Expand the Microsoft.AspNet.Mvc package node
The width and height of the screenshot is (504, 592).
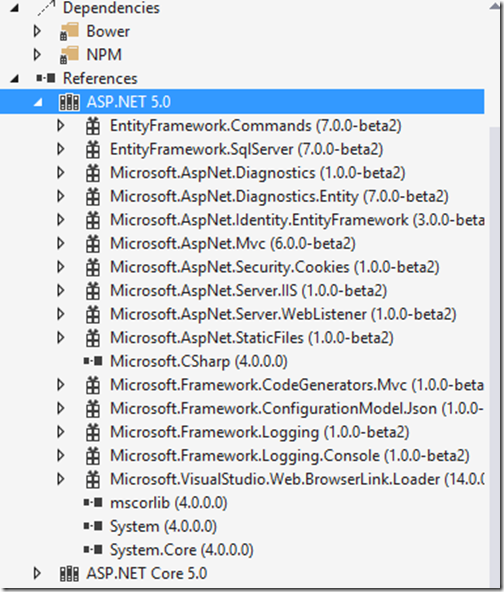tap(60, 244)
